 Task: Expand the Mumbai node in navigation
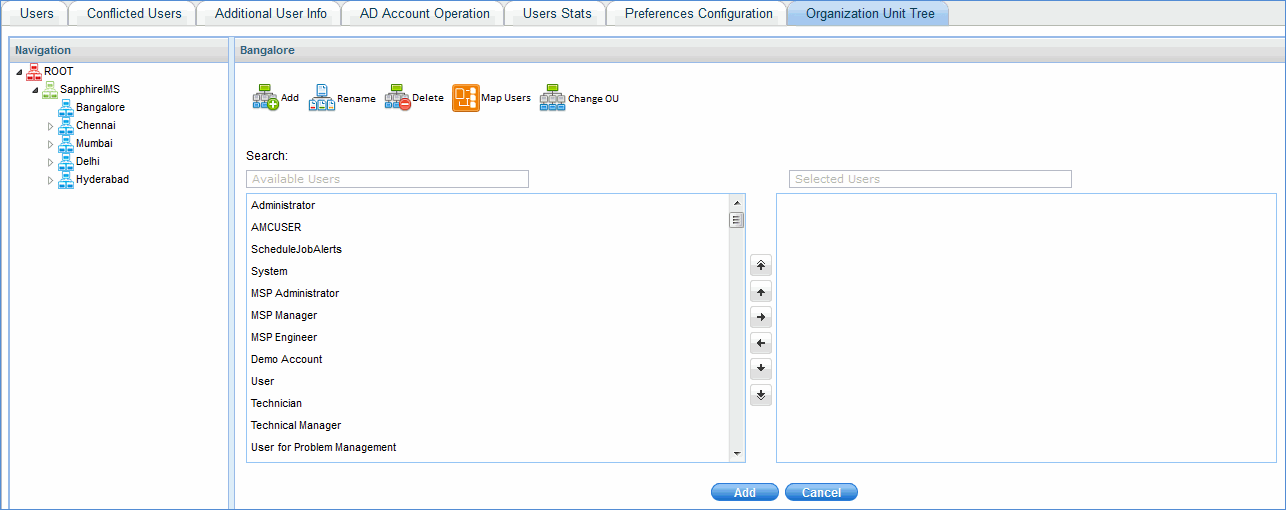[x=51, y=144]
